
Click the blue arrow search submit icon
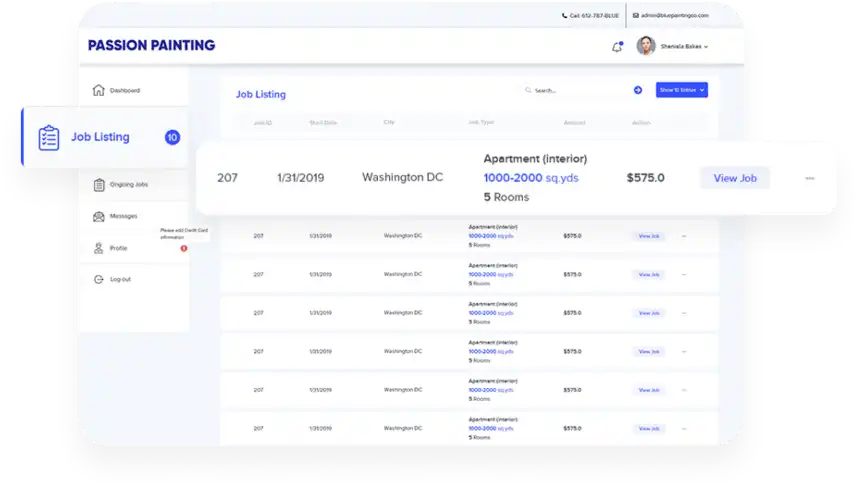pos(638,90)
